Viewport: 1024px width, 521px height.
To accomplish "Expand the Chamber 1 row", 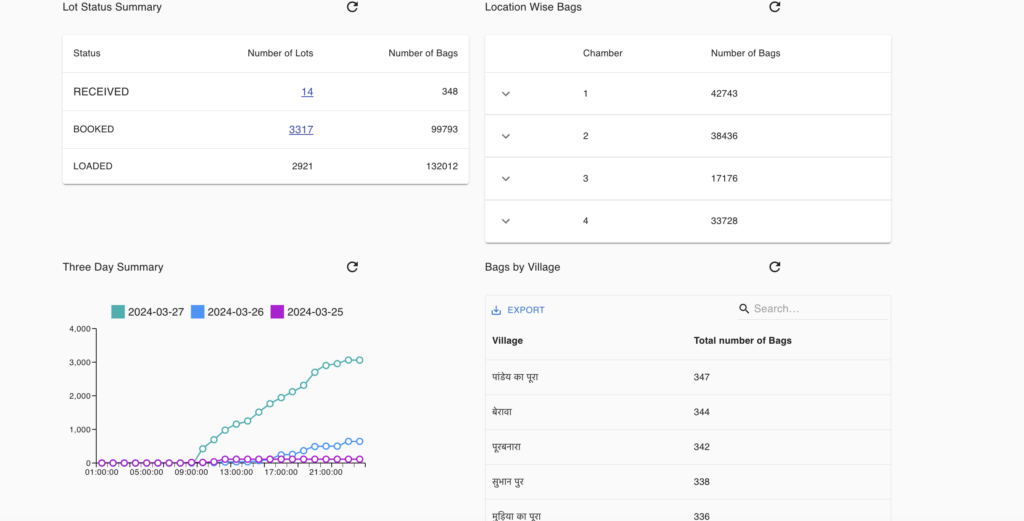I will [506, 94].
